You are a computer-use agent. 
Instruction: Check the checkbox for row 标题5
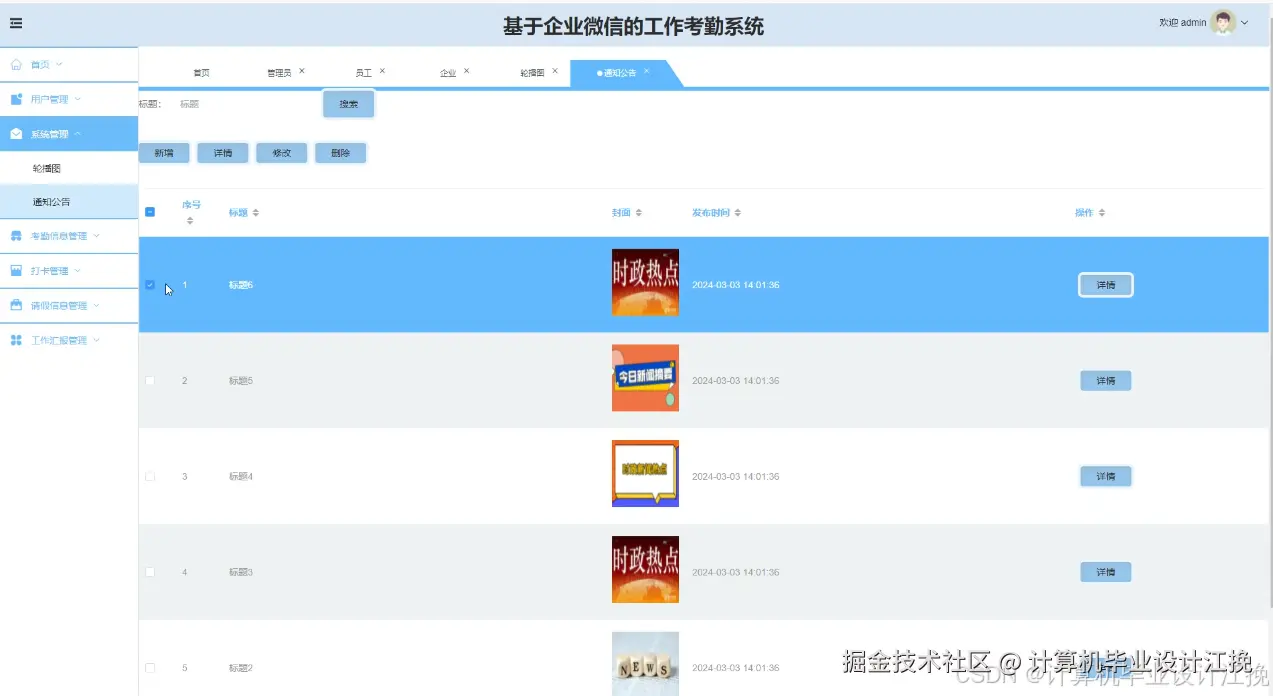tap(150, 381)
